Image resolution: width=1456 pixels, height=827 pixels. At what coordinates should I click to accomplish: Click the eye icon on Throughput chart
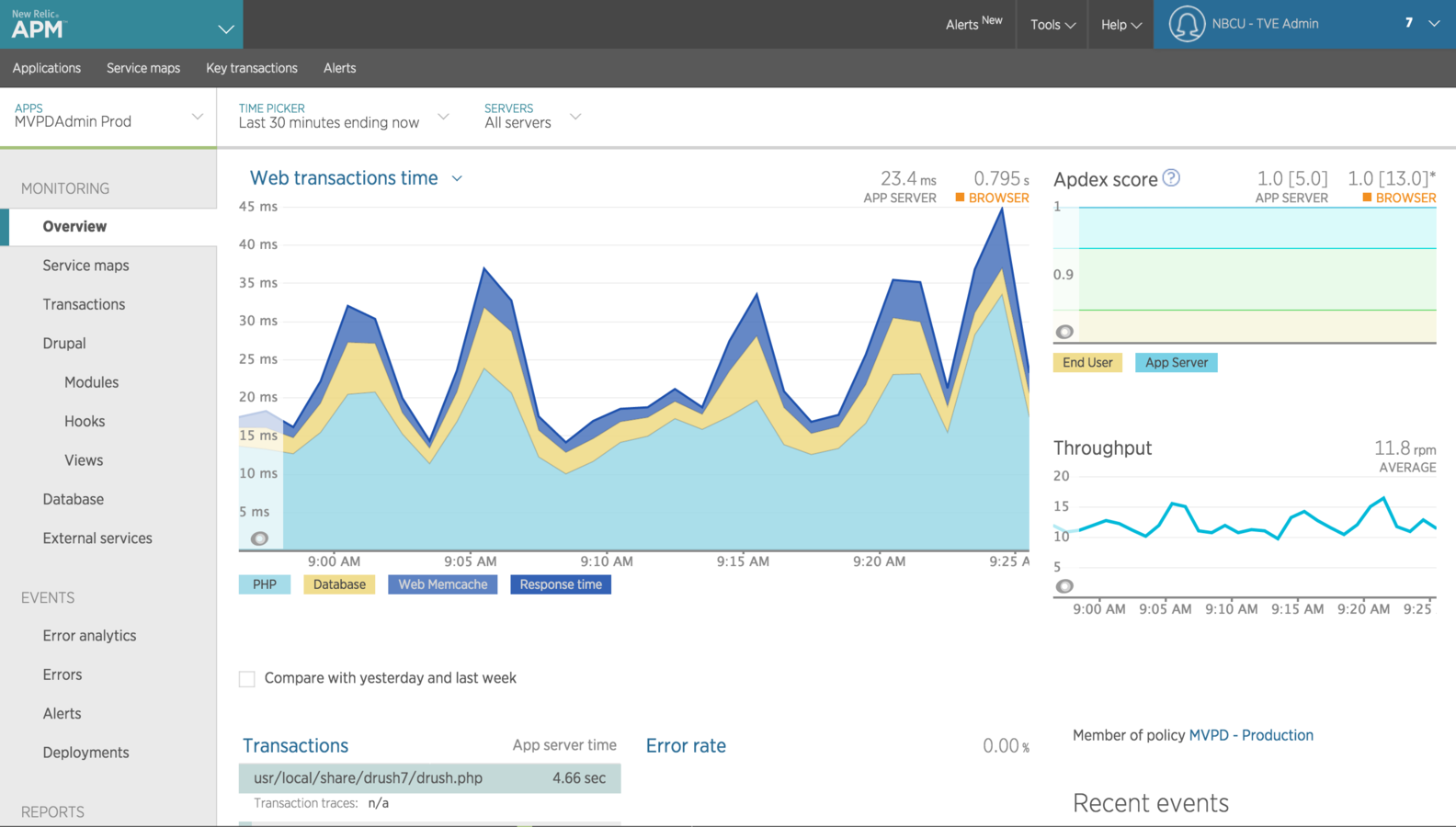point(1064,586)
